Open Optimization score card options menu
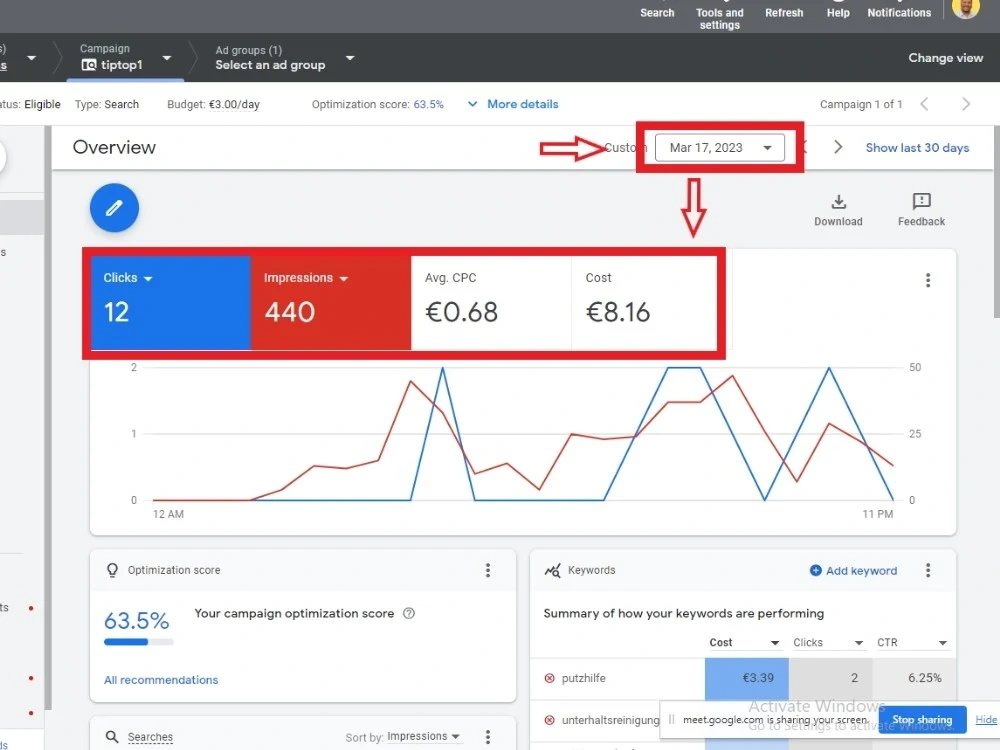 pos(488,570)
